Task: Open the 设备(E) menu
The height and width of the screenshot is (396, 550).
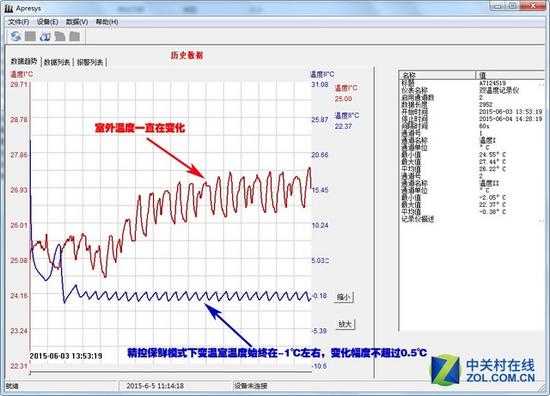Action: 48,22
